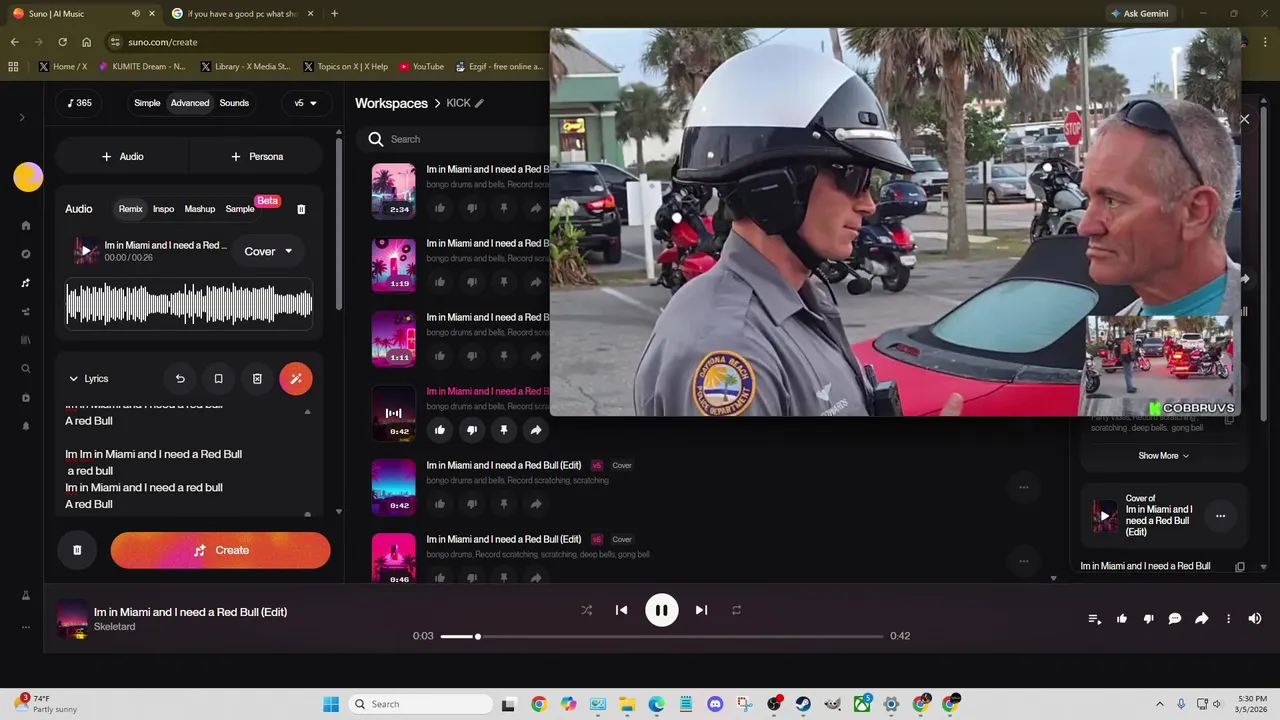The image size is (1280, 720).
Task: Open the Workspaces breadcrumb link
Action: (x=391, y=103)
